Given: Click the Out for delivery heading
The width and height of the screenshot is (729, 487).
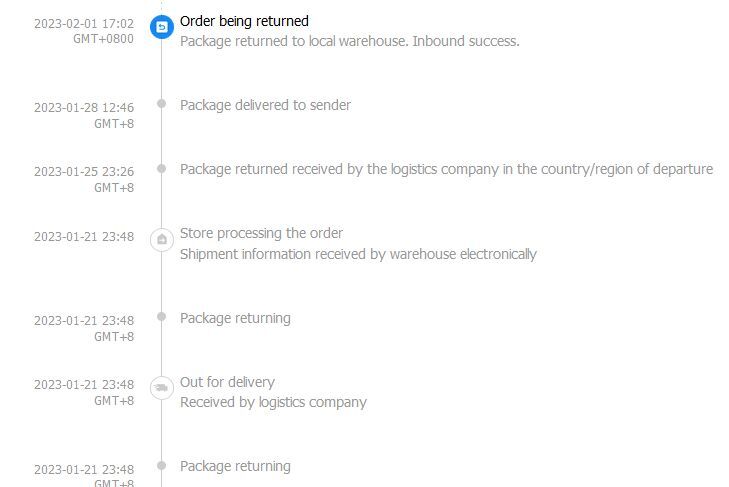Looking at the screenshot, I should pyautogui.click(x=227, y=382).
